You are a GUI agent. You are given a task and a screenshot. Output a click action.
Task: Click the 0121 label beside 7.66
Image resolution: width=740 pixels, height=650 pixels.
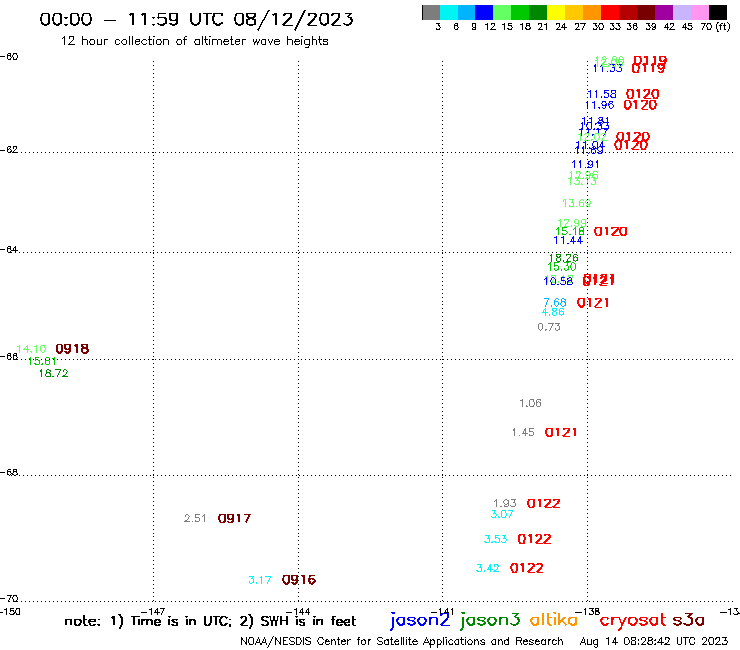click(x=593, y=303)
